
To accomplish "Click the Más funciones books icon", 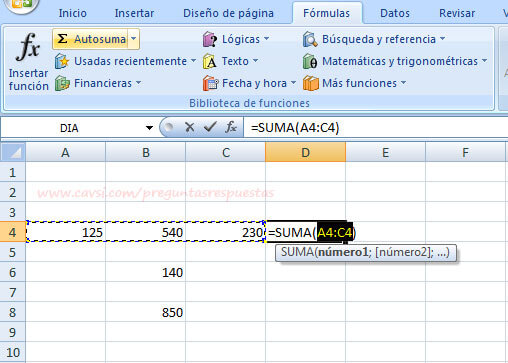I will (311, 83).
